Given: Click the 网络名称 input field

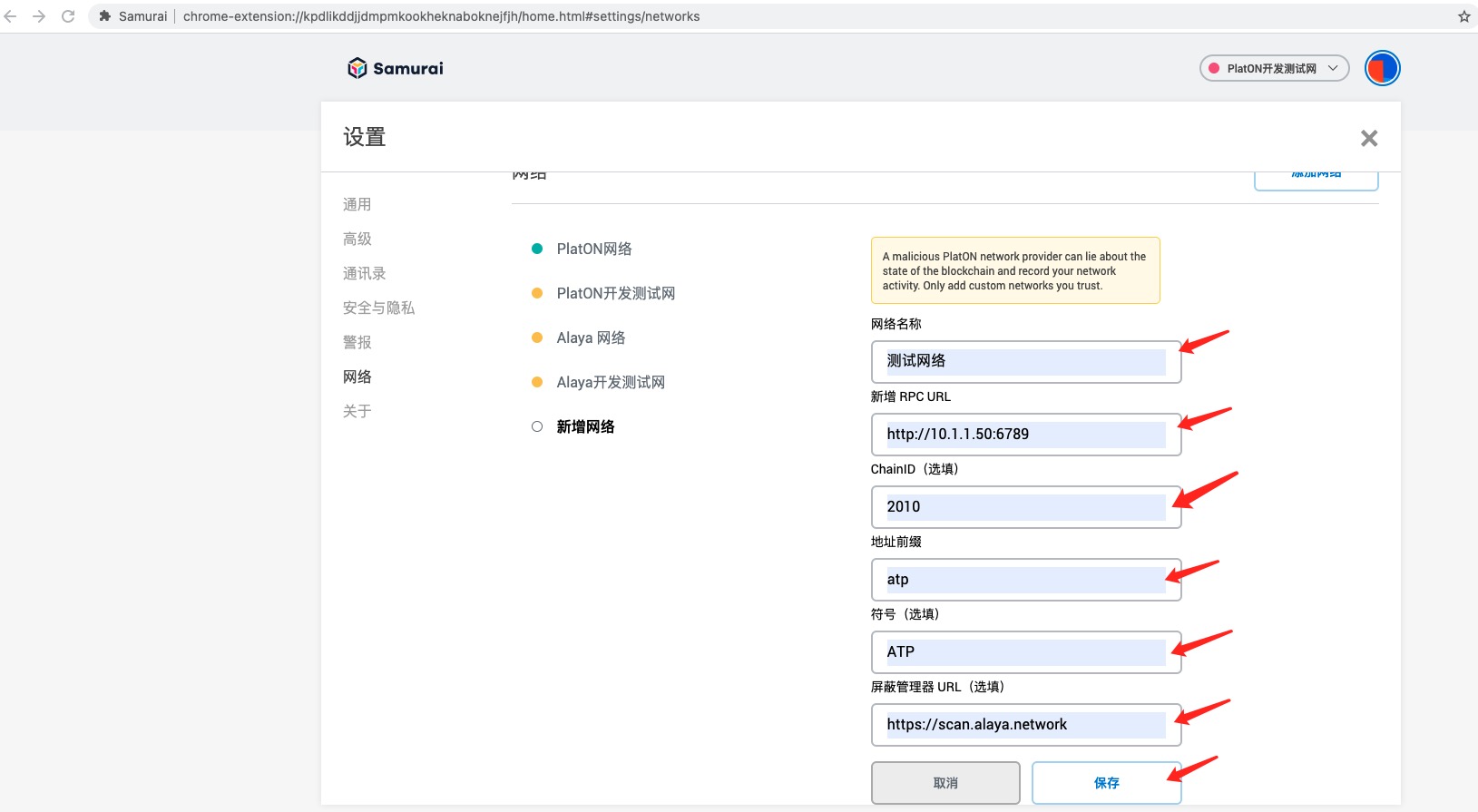Looking at the screenshot, I should pos(1026,361).
